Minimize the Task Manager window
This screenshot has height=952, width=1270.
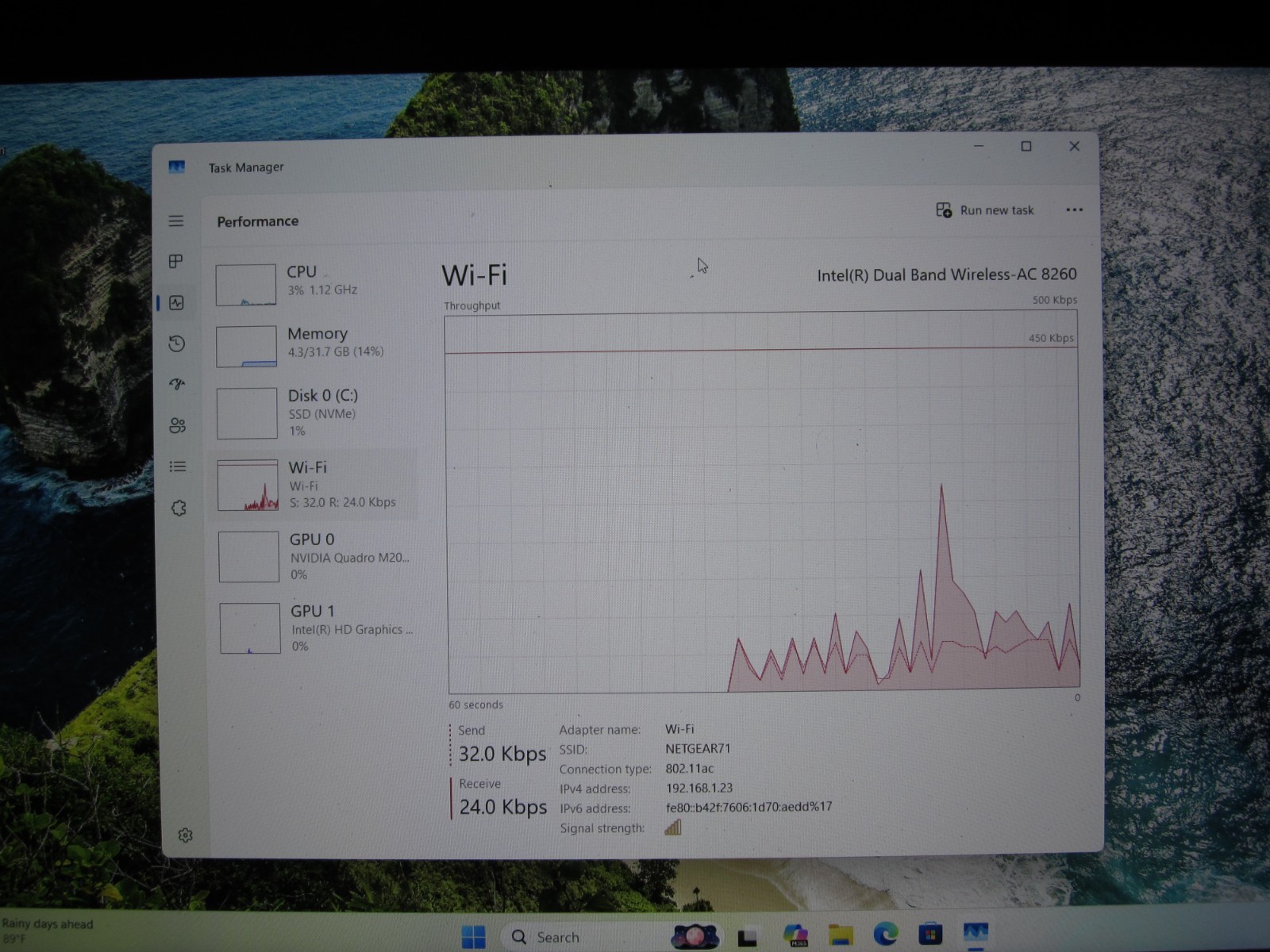979,146
